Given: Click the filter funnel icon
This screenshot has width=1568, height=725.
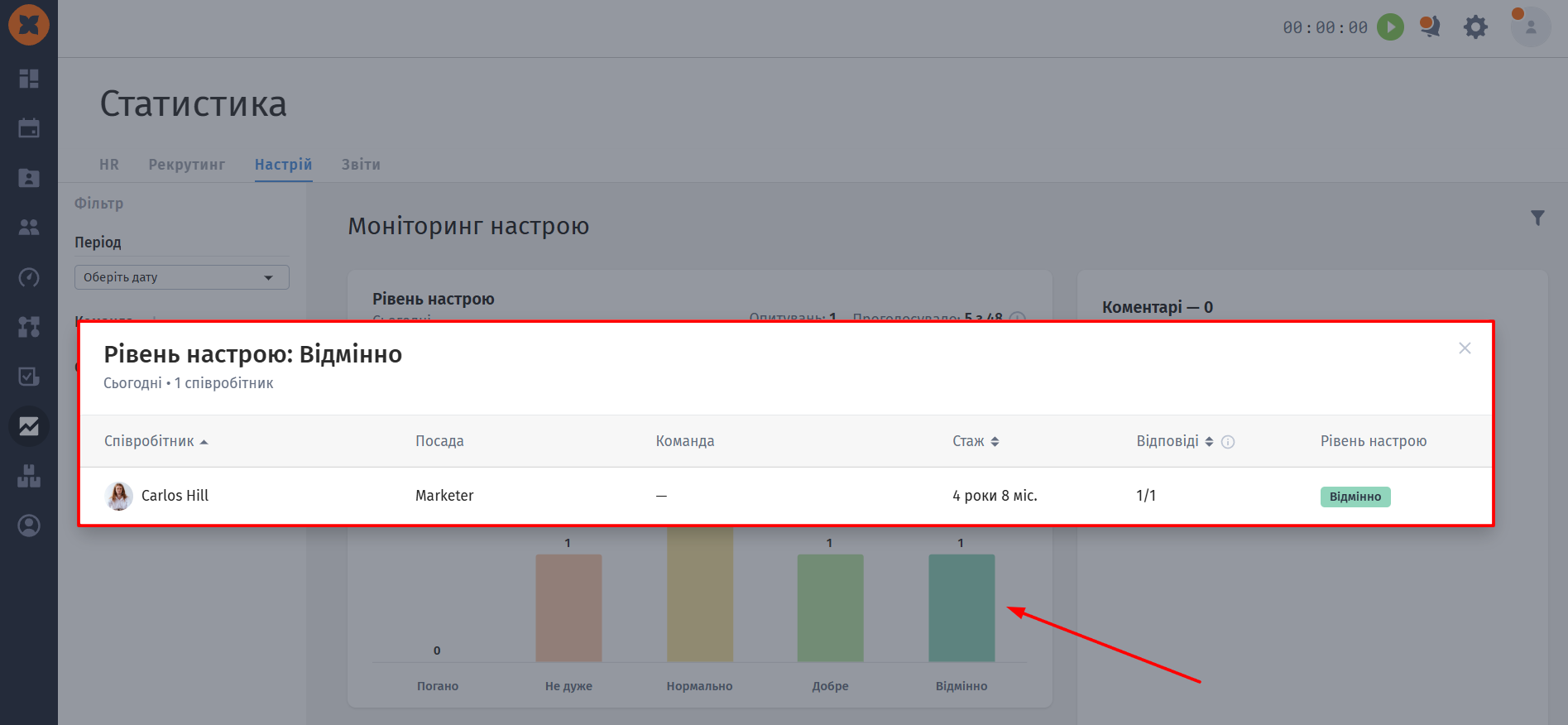Looking at the screenshot, I should 1537,218.
